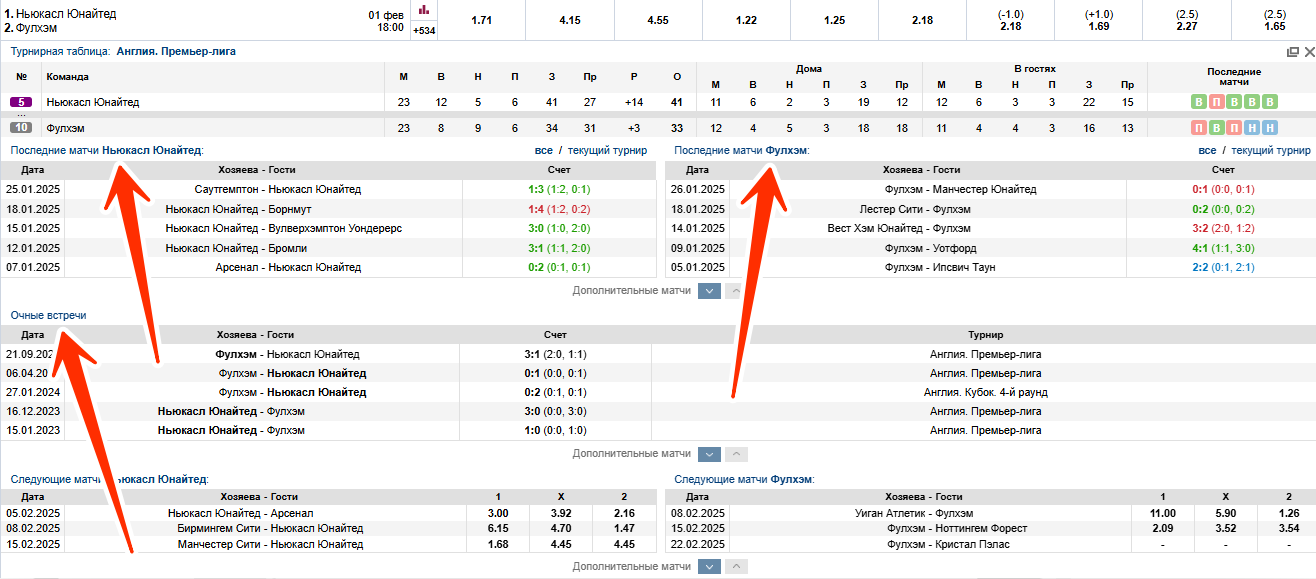This screenshot has width=1316, height=579.
Task: Open the Ньюкасл Юнайтед - Вулверхэмптон Уондерерс match
Action: 284,228
